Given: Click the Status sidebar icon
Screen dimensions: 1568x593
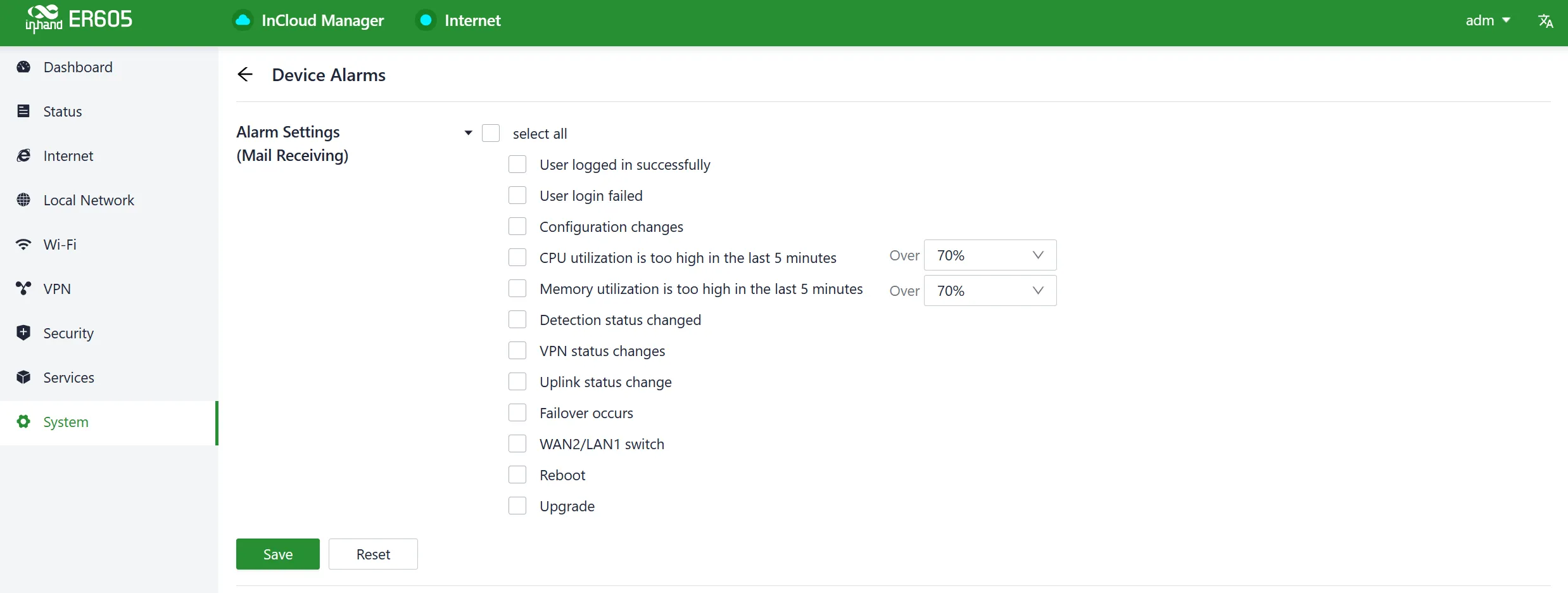Looking at the screenshot, I should [x=23, y=112].
